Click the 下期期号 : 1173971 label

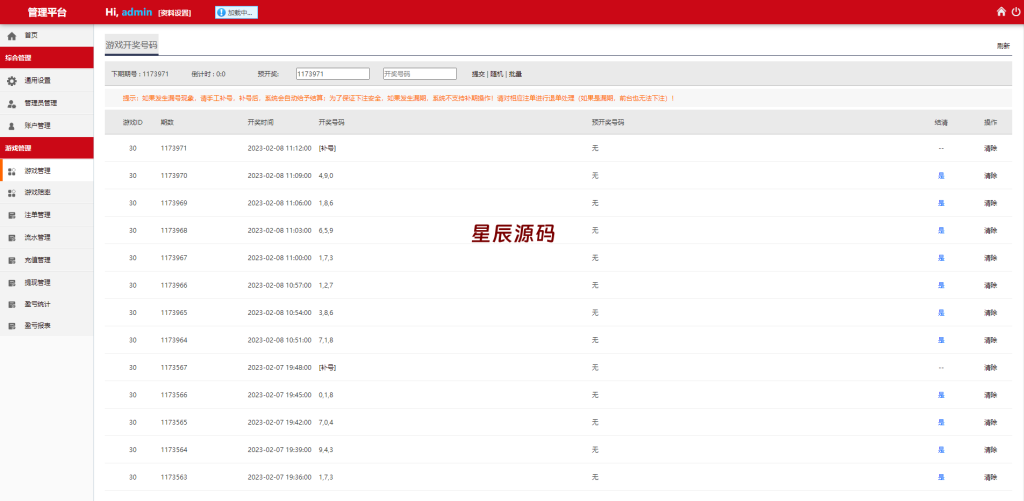pos(140,74)
